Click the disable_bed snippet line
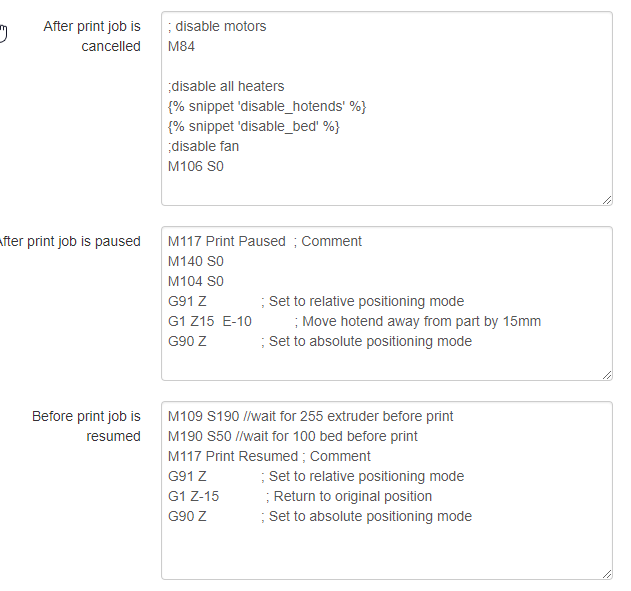 pos(254,127)
